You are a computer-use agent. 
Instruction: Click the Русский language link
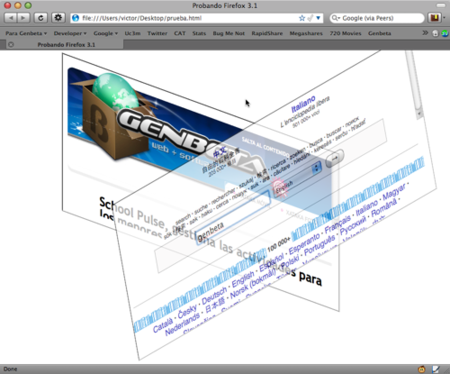353,227
